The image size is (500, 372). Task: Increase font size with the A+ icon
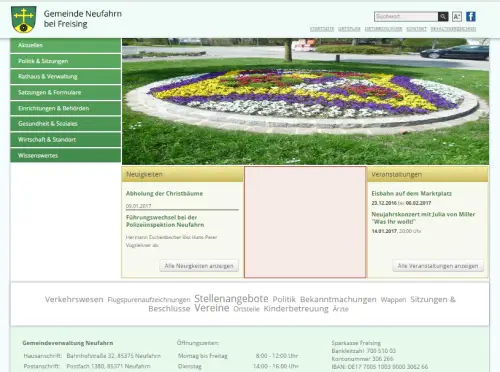(457, 16)
